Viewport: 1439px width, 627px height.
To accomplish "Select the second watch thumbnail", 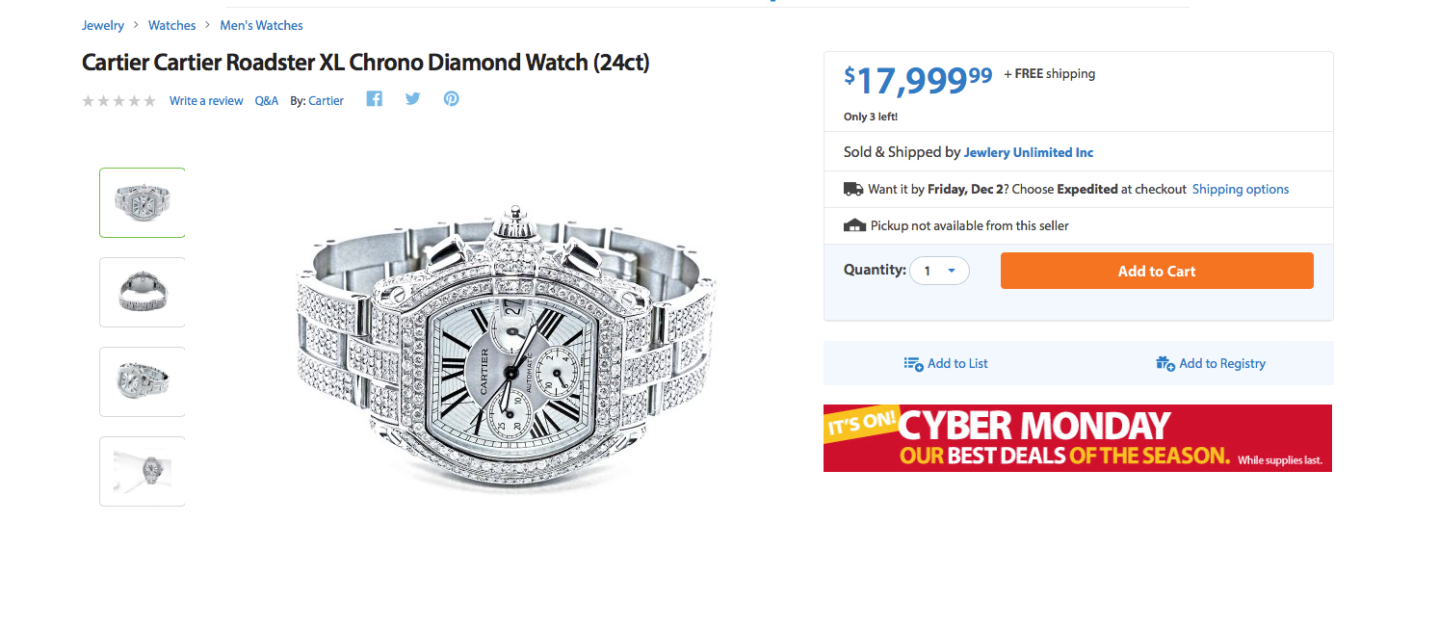I will coord(142,292).
